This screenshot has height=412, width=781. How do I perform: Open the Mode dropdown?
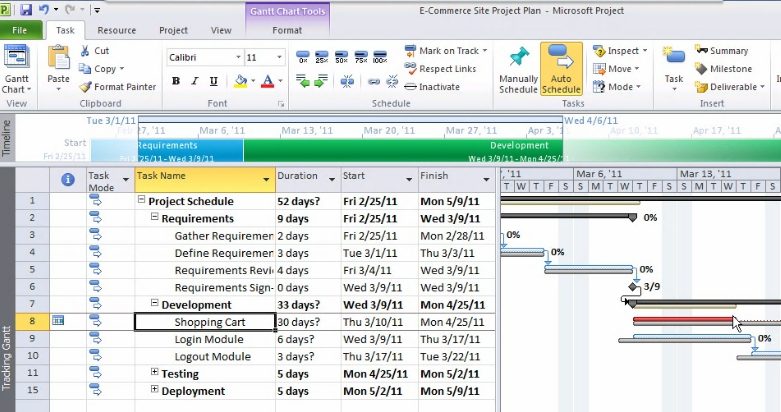[x=617, y=87]
